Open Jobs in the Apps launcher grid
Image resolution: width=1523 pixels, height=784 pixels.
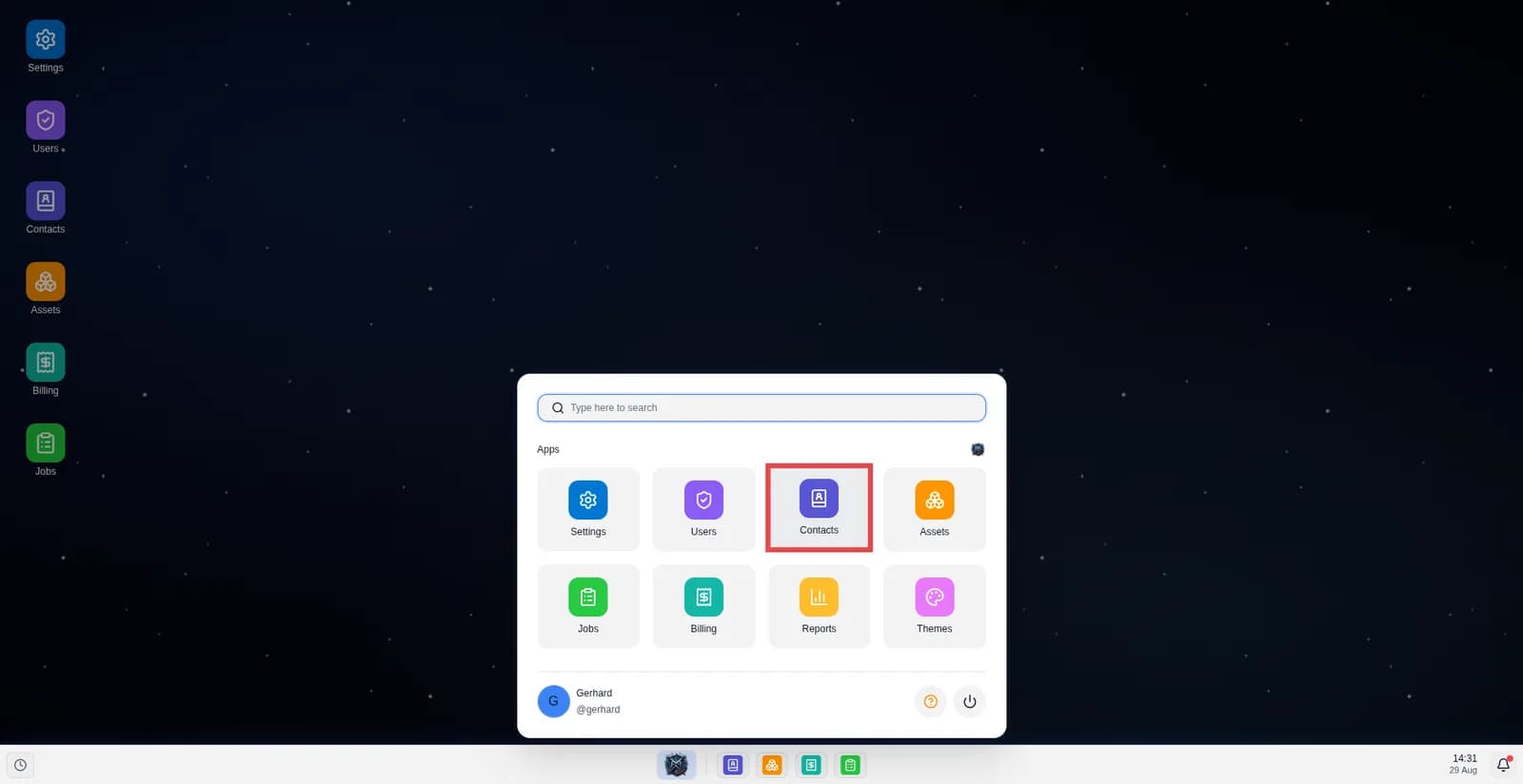tap(588, 606)
